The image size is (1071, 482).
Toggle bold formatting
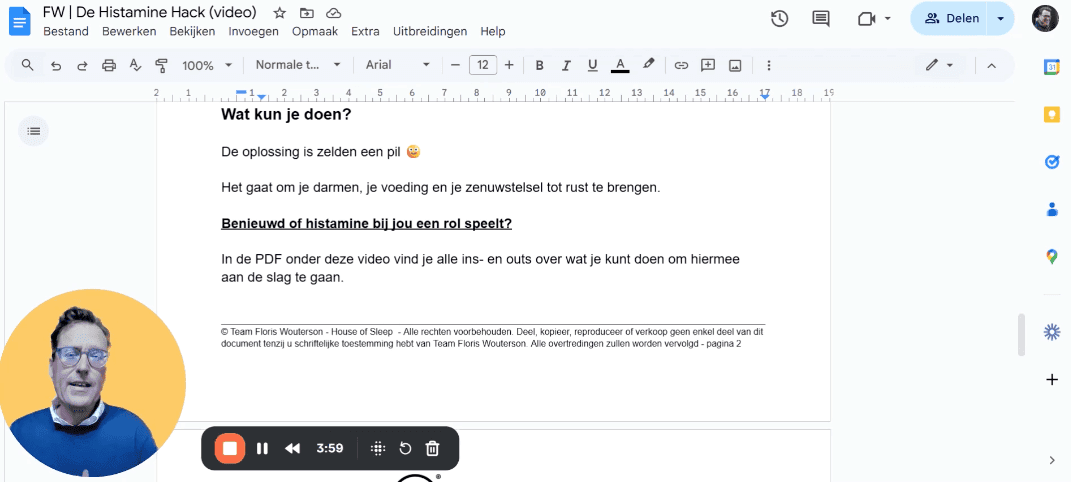coord(539,66)
